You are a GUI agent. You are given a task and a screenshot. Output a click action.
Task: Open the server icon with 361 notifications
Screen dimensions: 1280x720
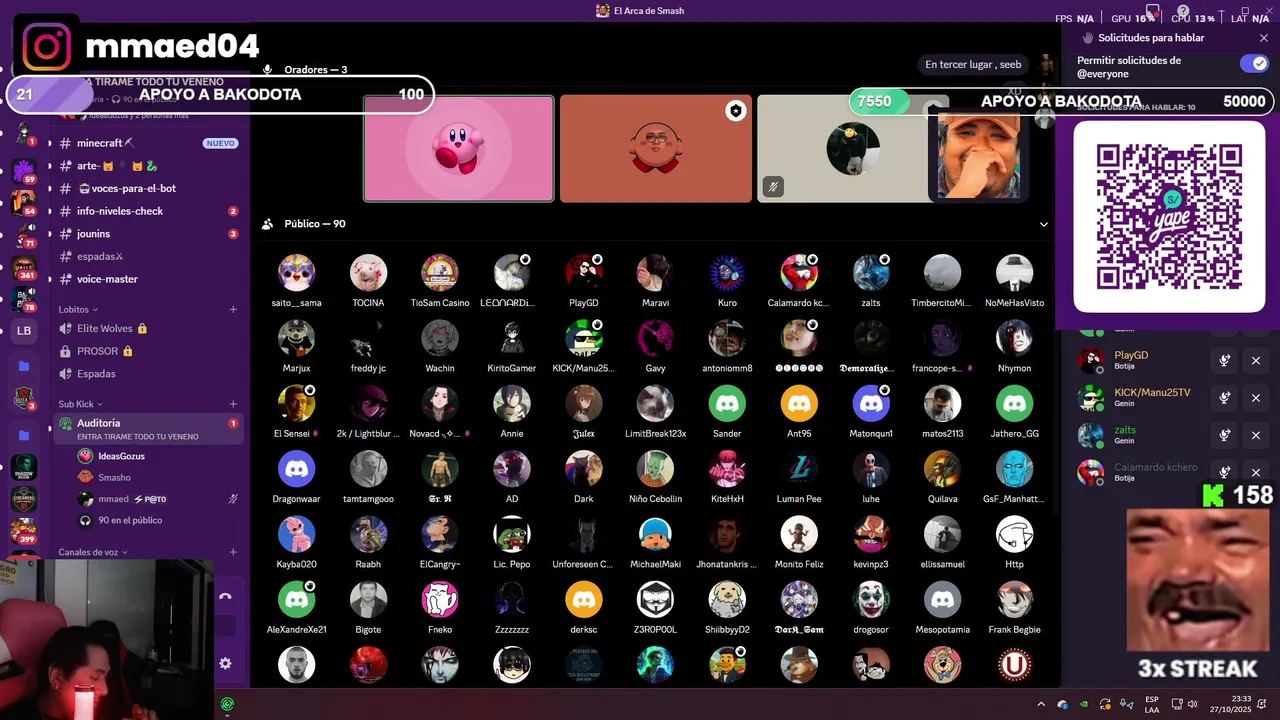pyautogui.click(x=24, y=266)
